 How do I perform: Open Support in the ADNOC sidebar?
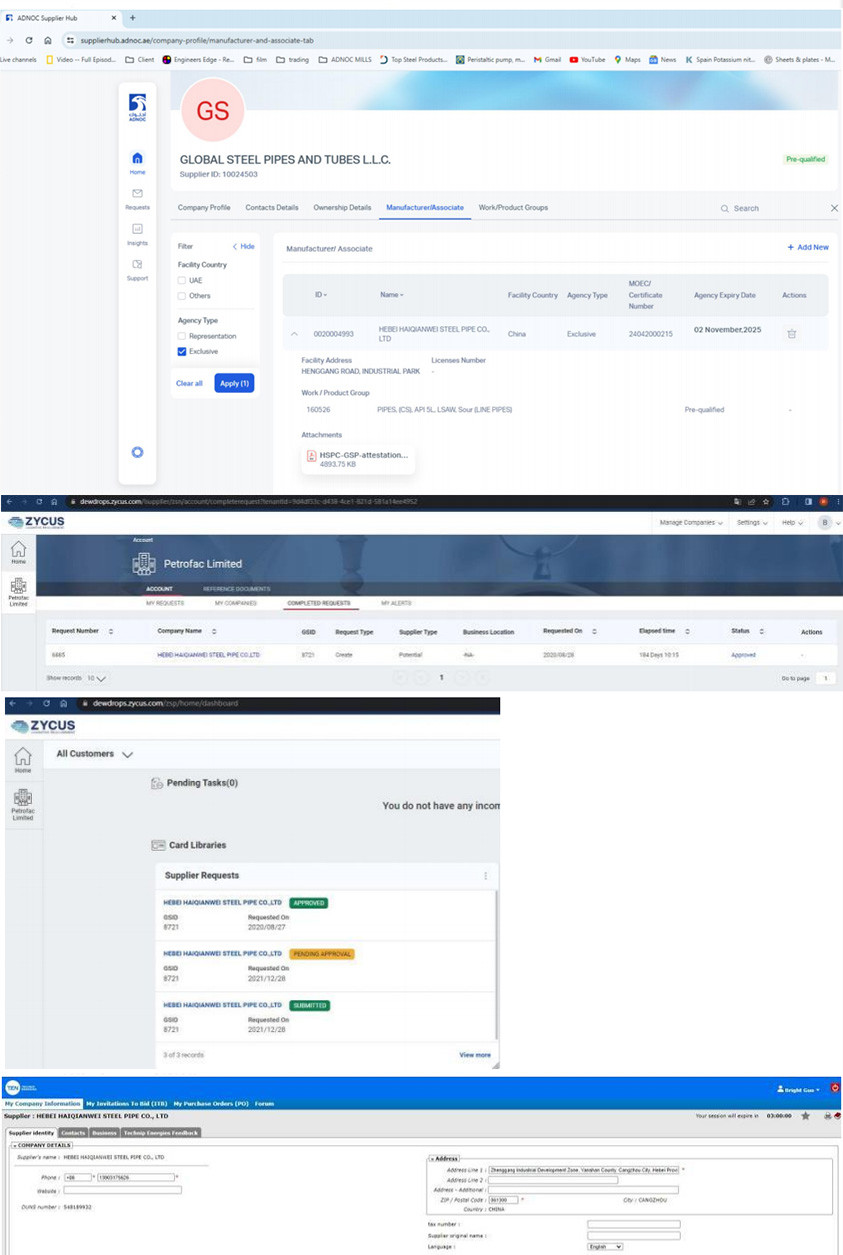[x=137, y=269]
